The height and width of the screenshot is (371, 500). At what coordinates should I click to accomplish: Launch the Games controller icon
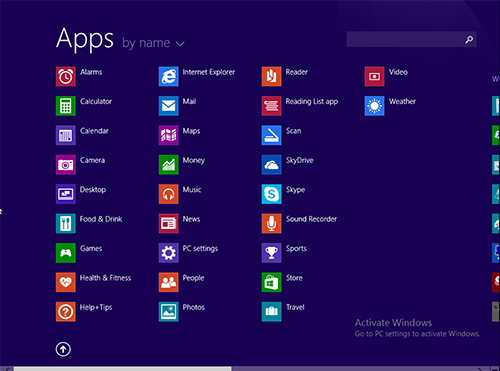click(x=65, y=253)
